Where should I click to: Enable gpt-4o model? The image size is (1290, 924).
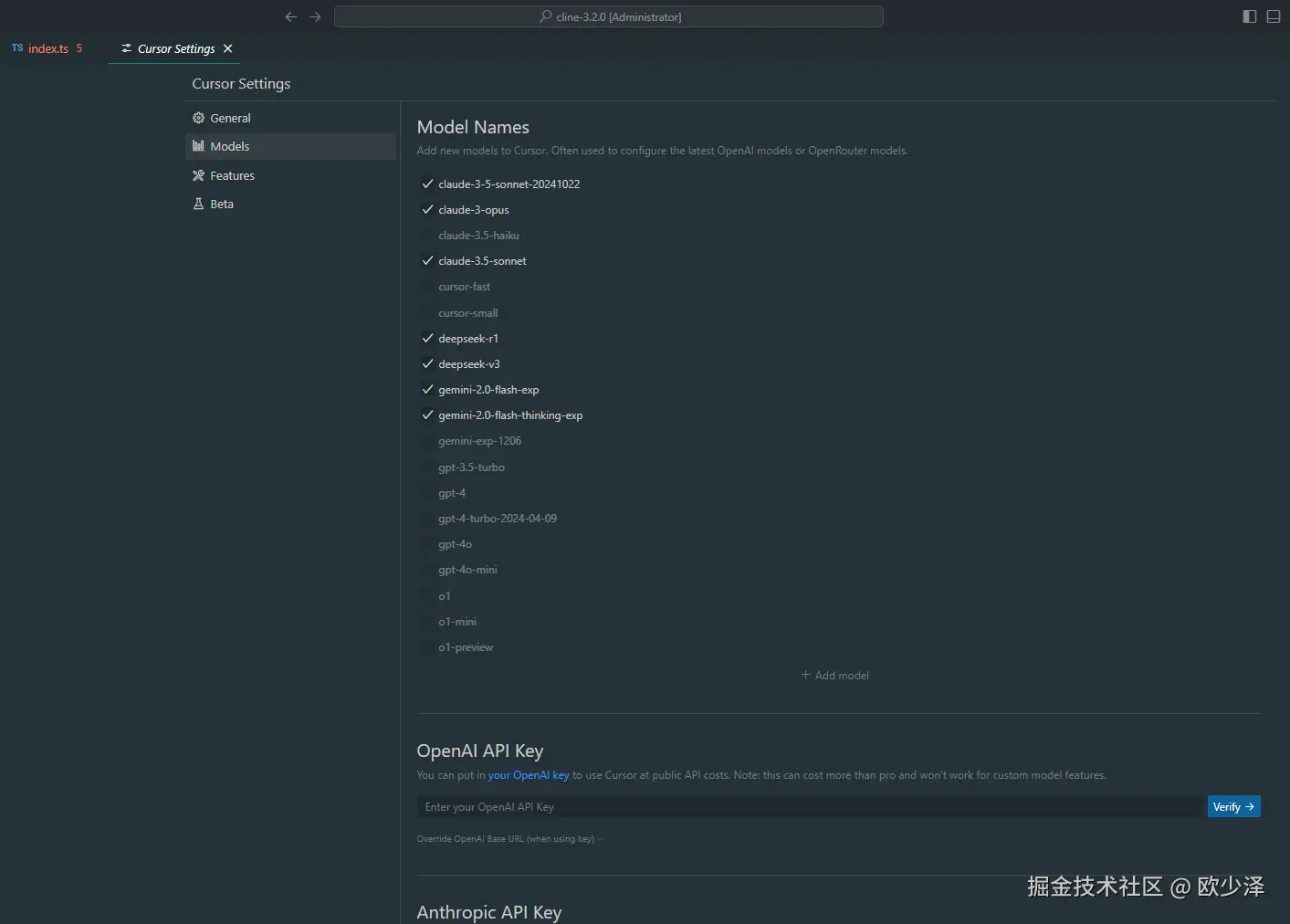[x=427, y=543]
